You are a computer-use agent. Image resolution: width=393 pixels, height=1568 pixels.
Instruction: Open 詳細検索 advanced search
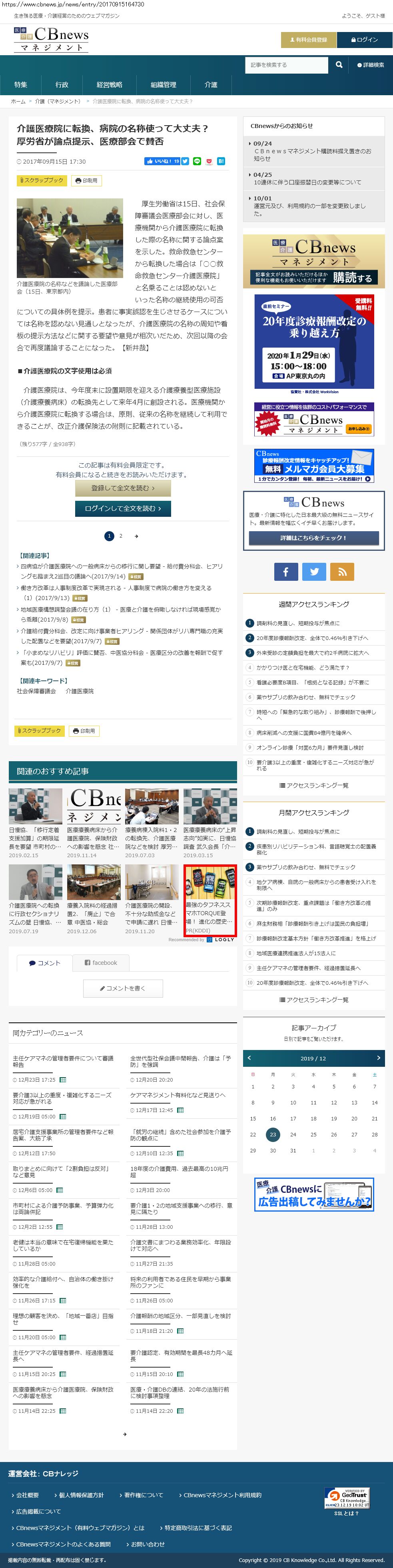(x=371, y=65)
